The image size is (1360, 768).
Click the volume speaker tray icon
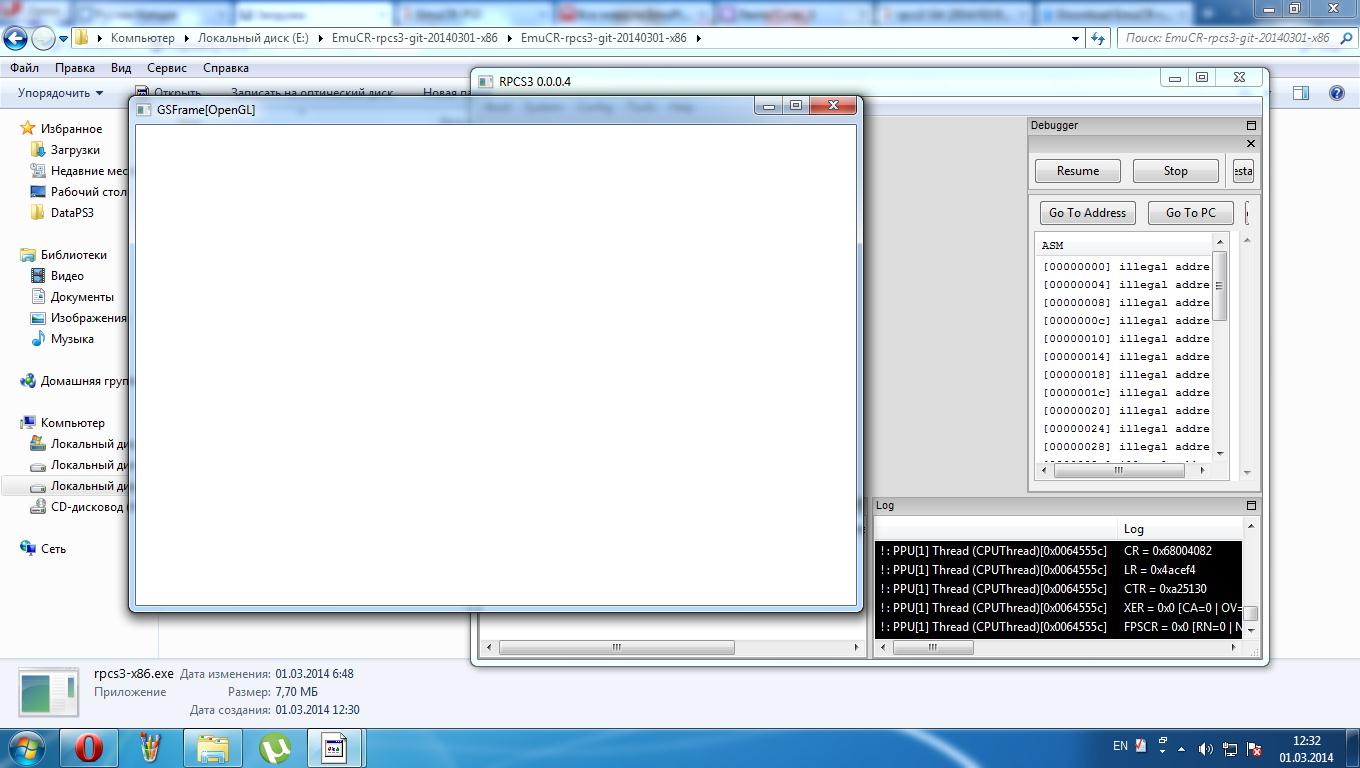[1206, 749]
